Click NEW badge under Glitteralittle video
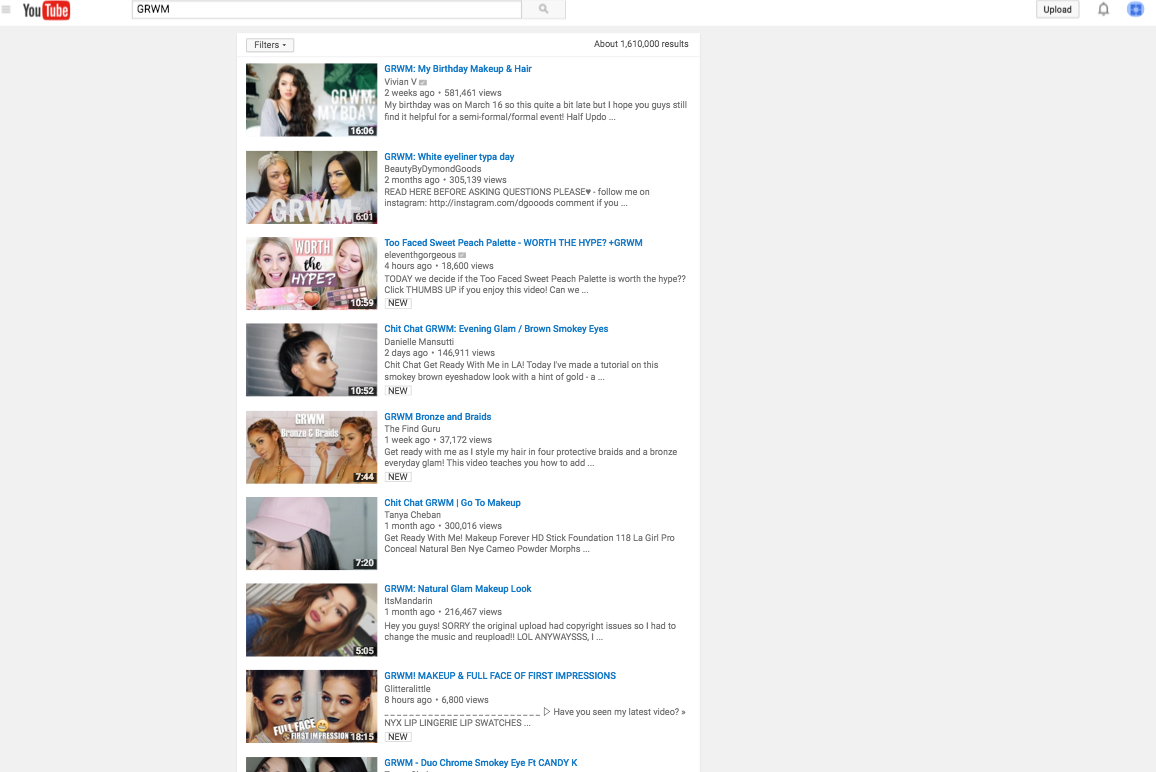 (x=398, y=737)
